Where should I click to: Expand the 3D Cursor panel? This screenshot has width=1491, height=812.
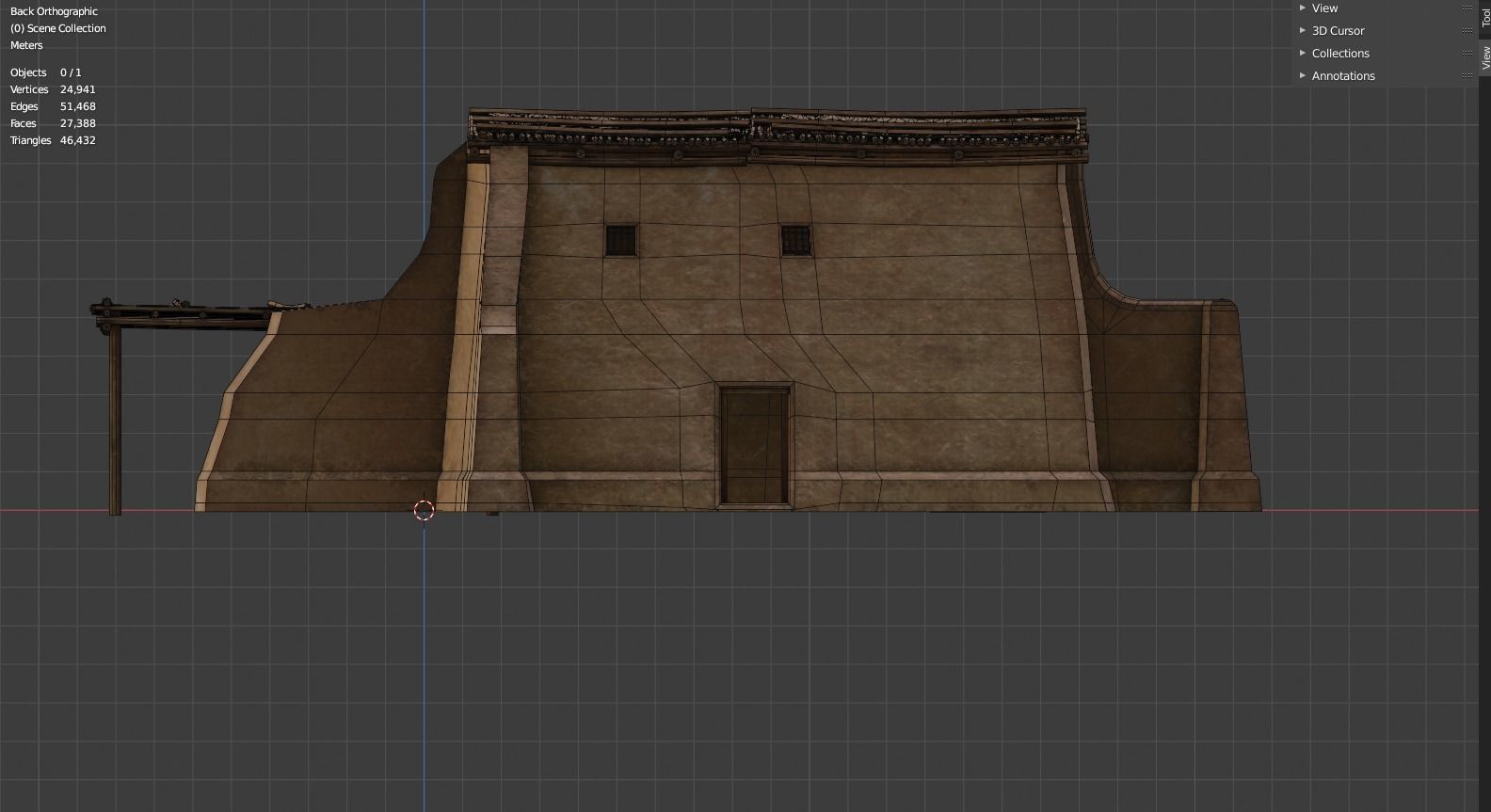[1303, 30]
